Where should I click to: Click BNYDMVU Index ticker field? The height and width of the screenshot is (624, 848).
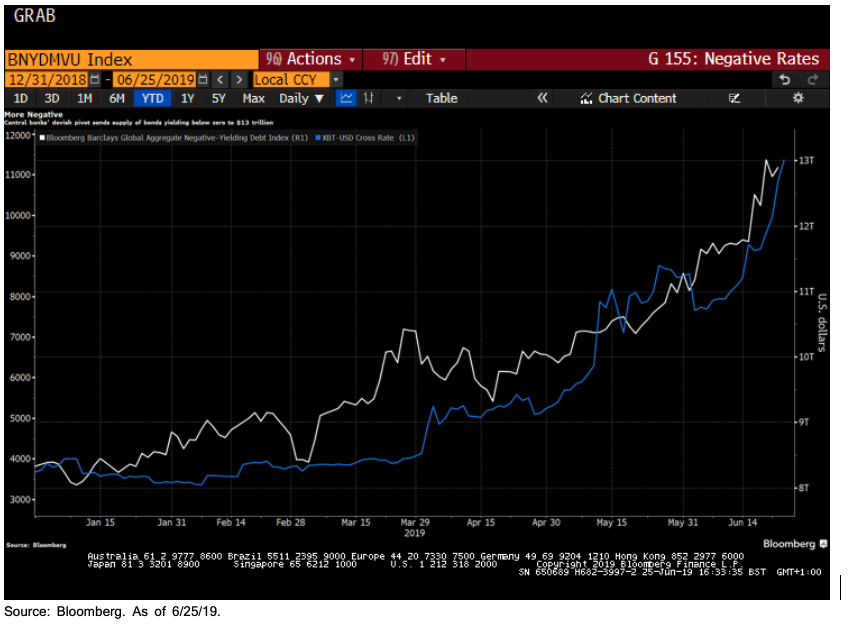pyautogui.click(x=131, y=59)
